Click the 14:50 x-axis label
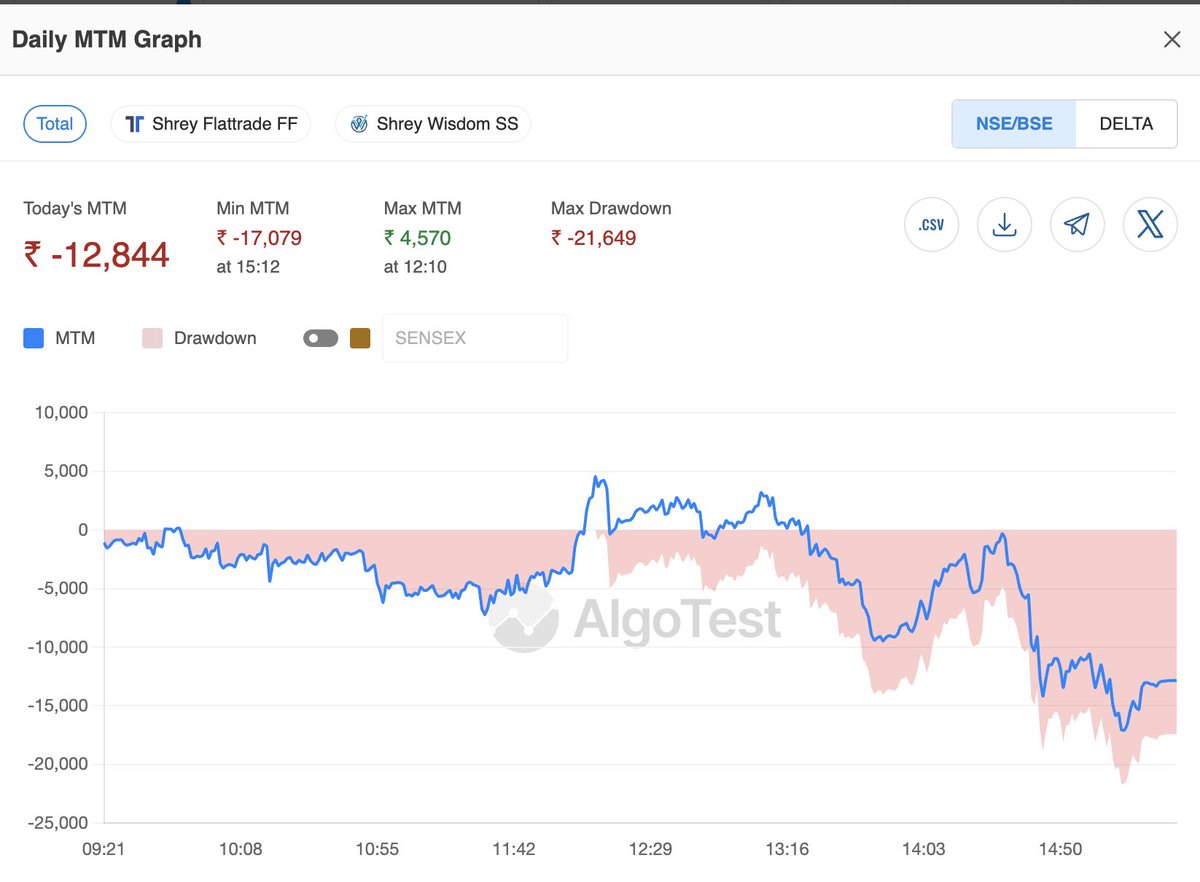 coord(1060,850)
